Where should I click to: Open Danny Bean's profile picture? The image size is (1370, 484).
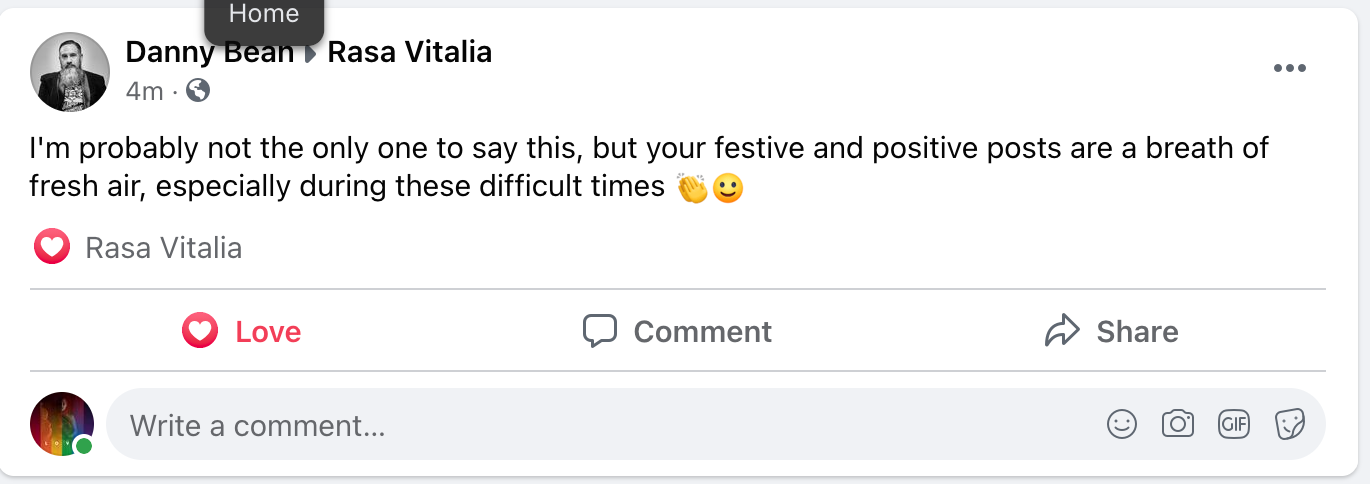[x=70, y=71]
